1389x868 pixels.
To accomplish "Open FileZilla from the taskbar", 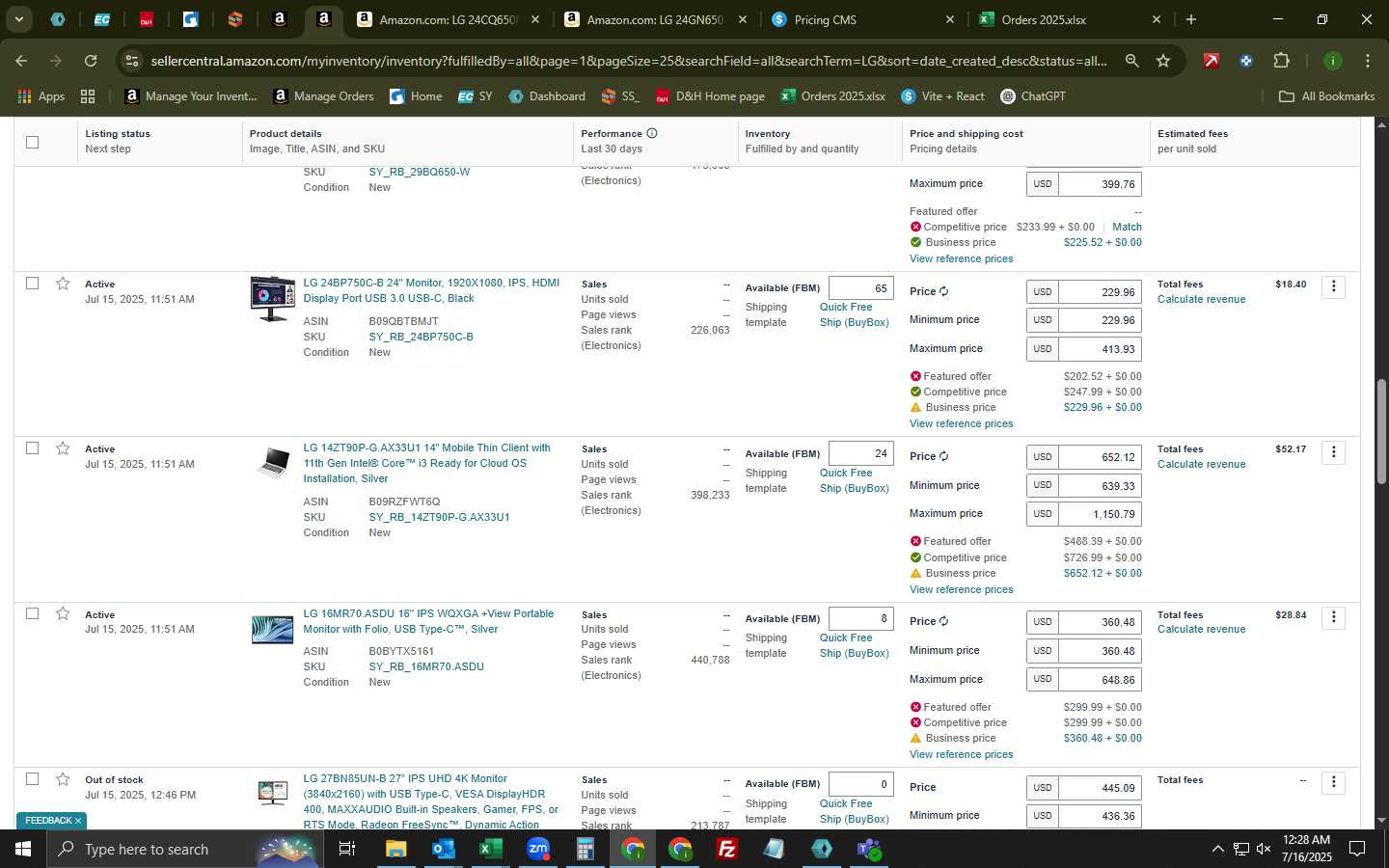I will click(x=727, y=849).
